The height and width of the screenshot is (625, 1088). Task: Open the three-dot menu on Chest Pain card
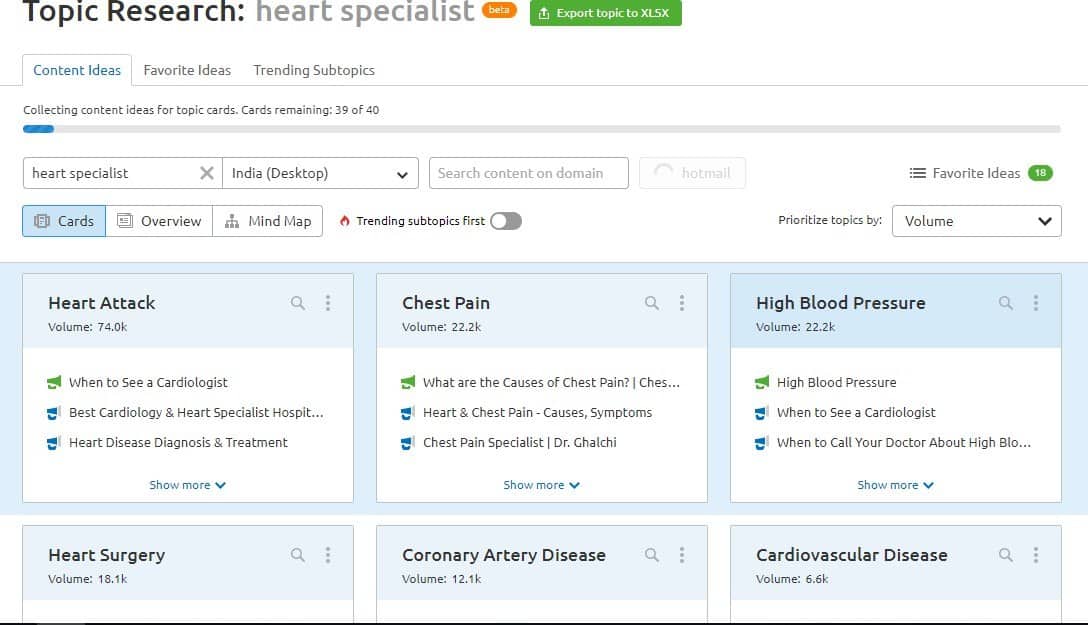pyautogui.click(x=682, y=303)
